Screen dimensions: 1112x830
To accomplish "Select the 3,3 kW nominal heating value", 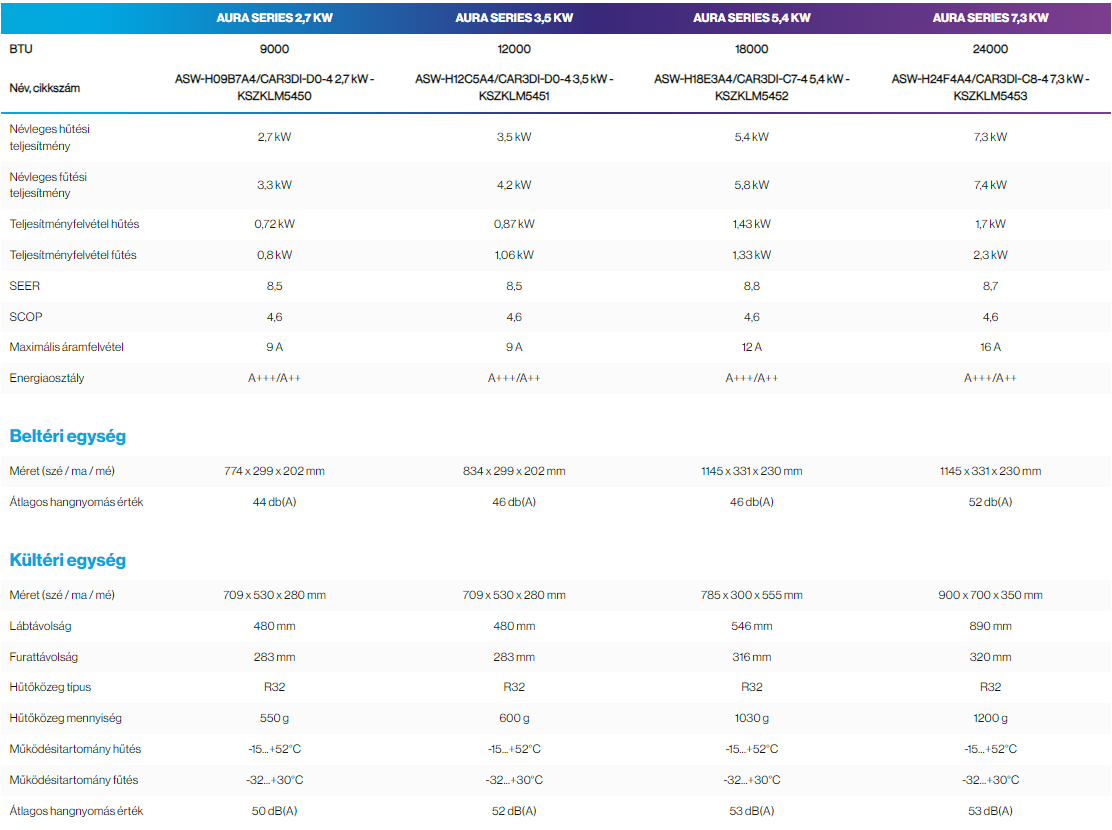I will point(274,185).
